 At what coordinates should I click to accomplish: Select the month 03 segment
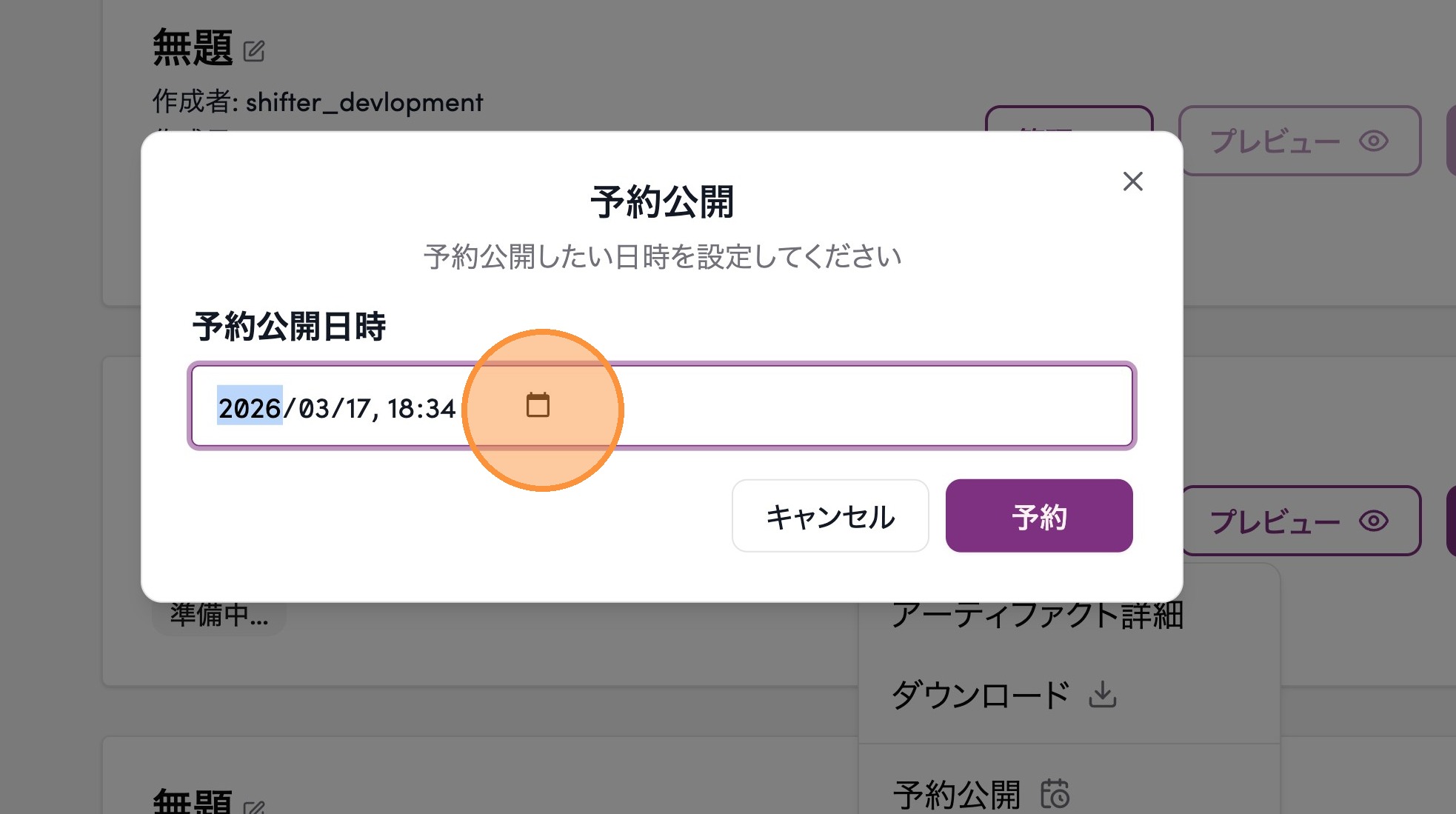pos(313,408)
